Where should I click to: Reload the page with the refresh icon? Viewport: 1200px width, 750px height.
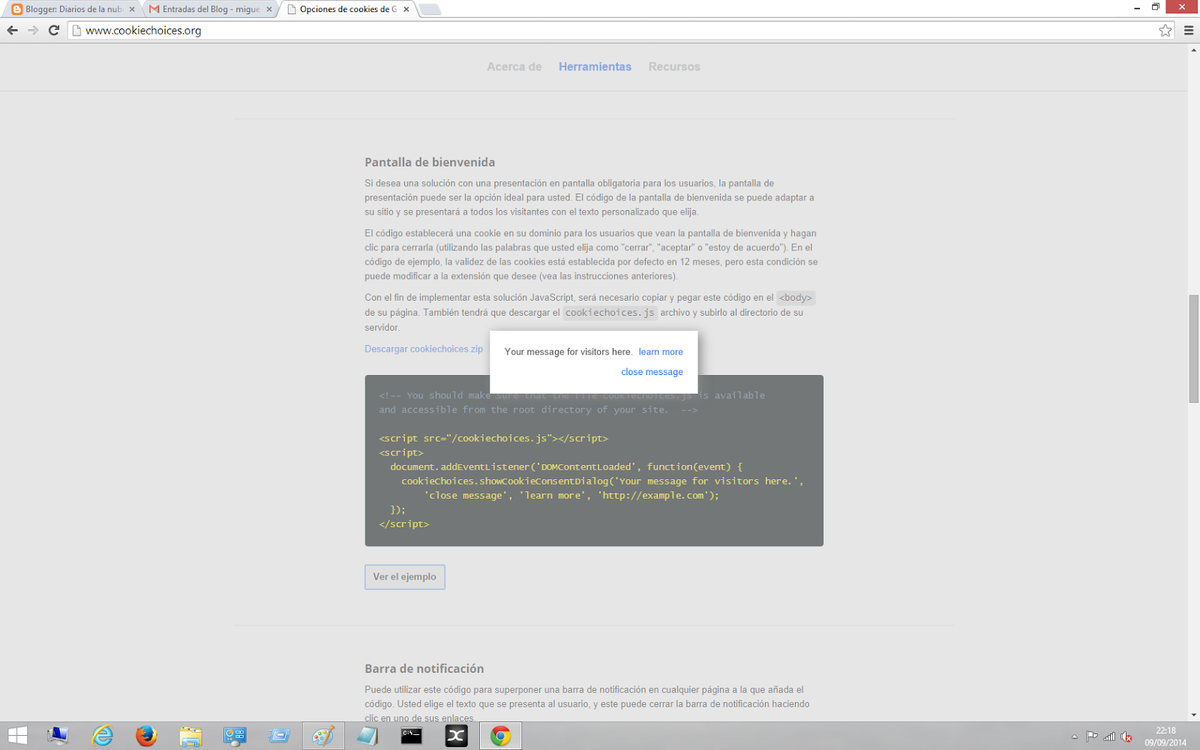pos(54,31)
